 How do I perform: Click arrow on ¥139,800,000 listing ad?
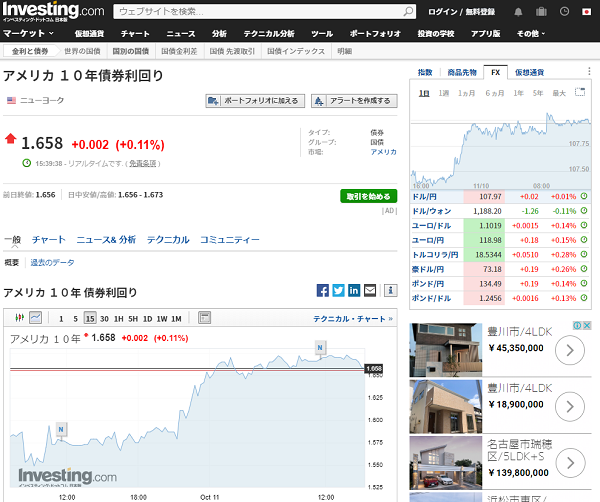570,463
